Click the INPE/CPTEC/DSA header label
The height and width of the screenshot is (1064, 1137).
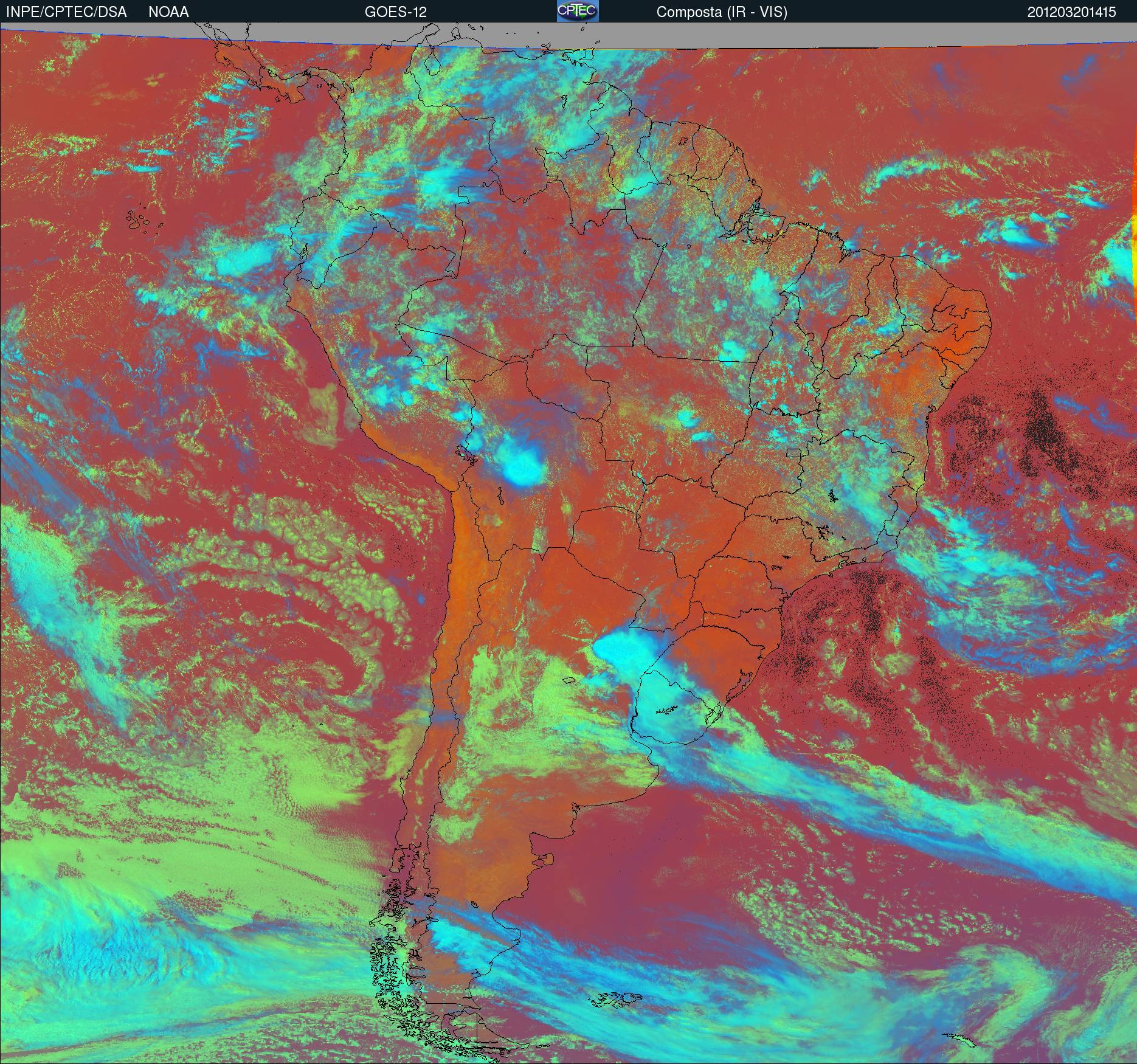(x=66, y=12)
